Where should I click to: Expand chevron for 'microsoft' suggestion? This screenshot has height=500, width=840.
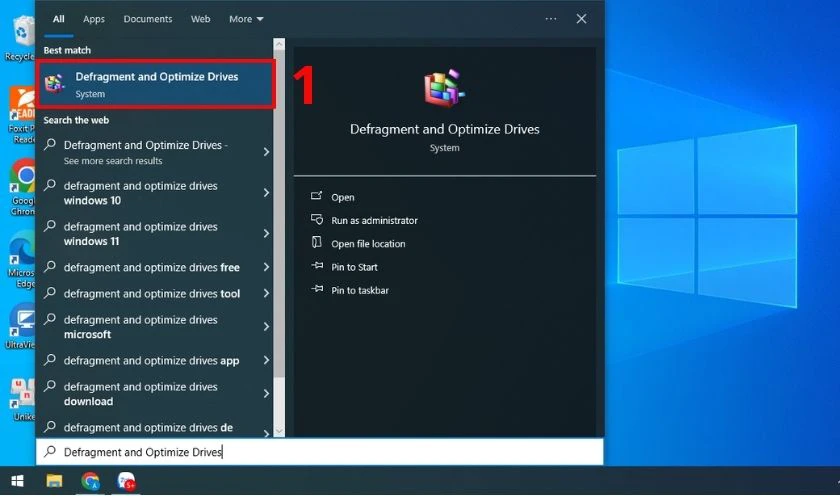click(x=266, y=327)
